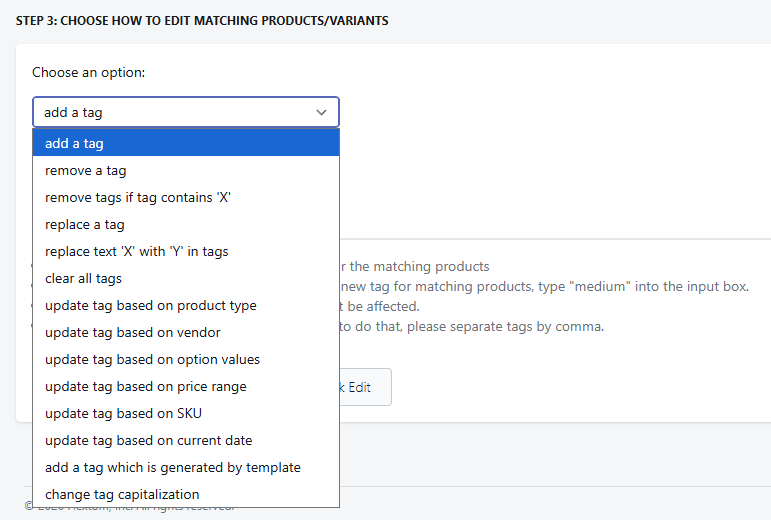771x520 pixels.
Task: Choose "replace text 'X' with 'Y' in tags"
Action: (x=186, y=252)
